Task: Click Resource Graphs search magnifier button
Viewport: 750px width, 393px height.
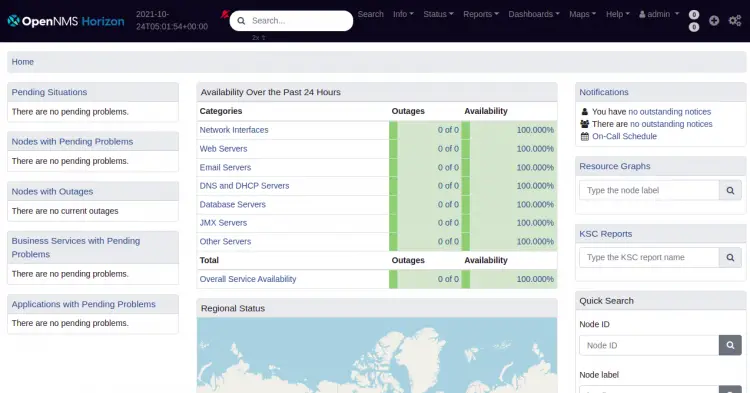Action: (x=730, y=190)
